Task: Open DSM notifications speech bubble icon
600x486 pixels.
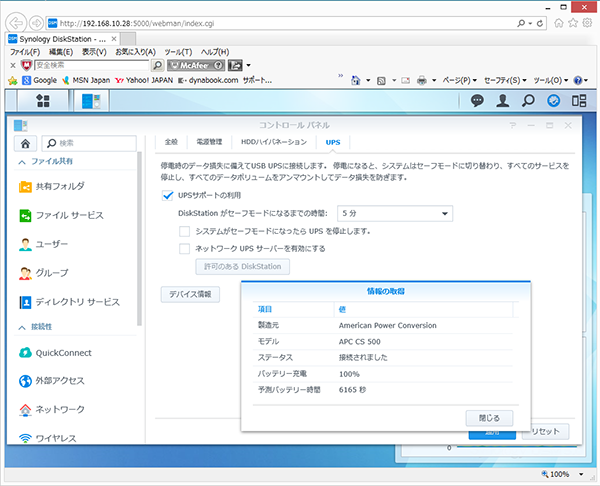Action: click(477, 101)
